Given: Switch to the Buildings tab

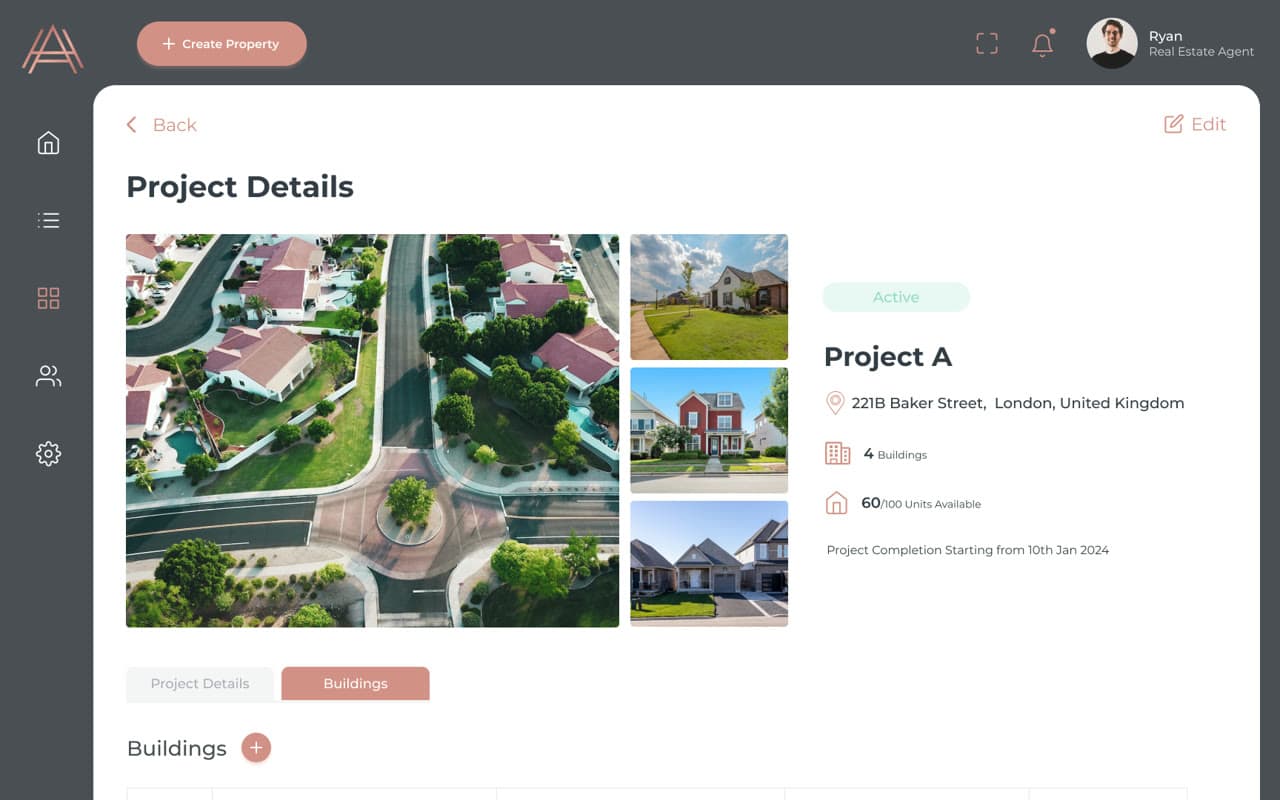Looking at the screenshot, I should click(x=355, y=684).
